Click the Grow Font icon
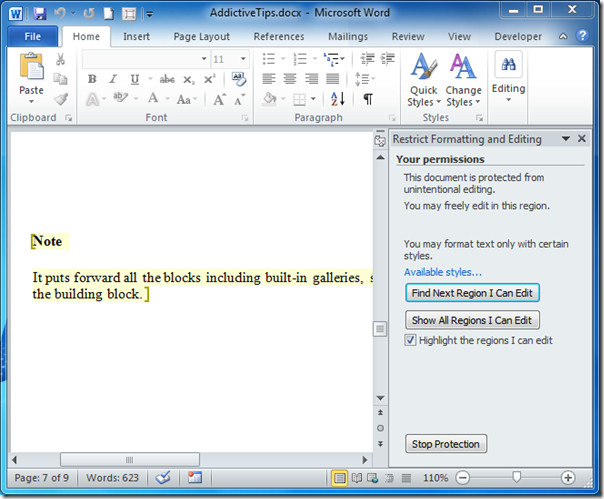Screen dimensions: 604x499 [x=220, y=99]
